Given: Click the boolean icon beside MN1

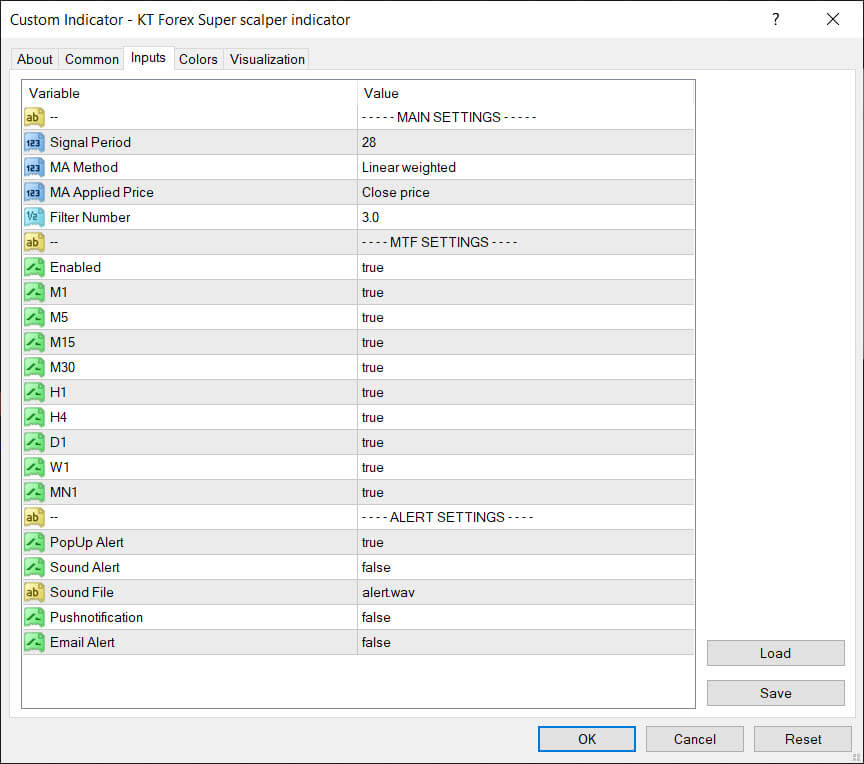Looking at the screenshot, I should (x=34, y=492).
